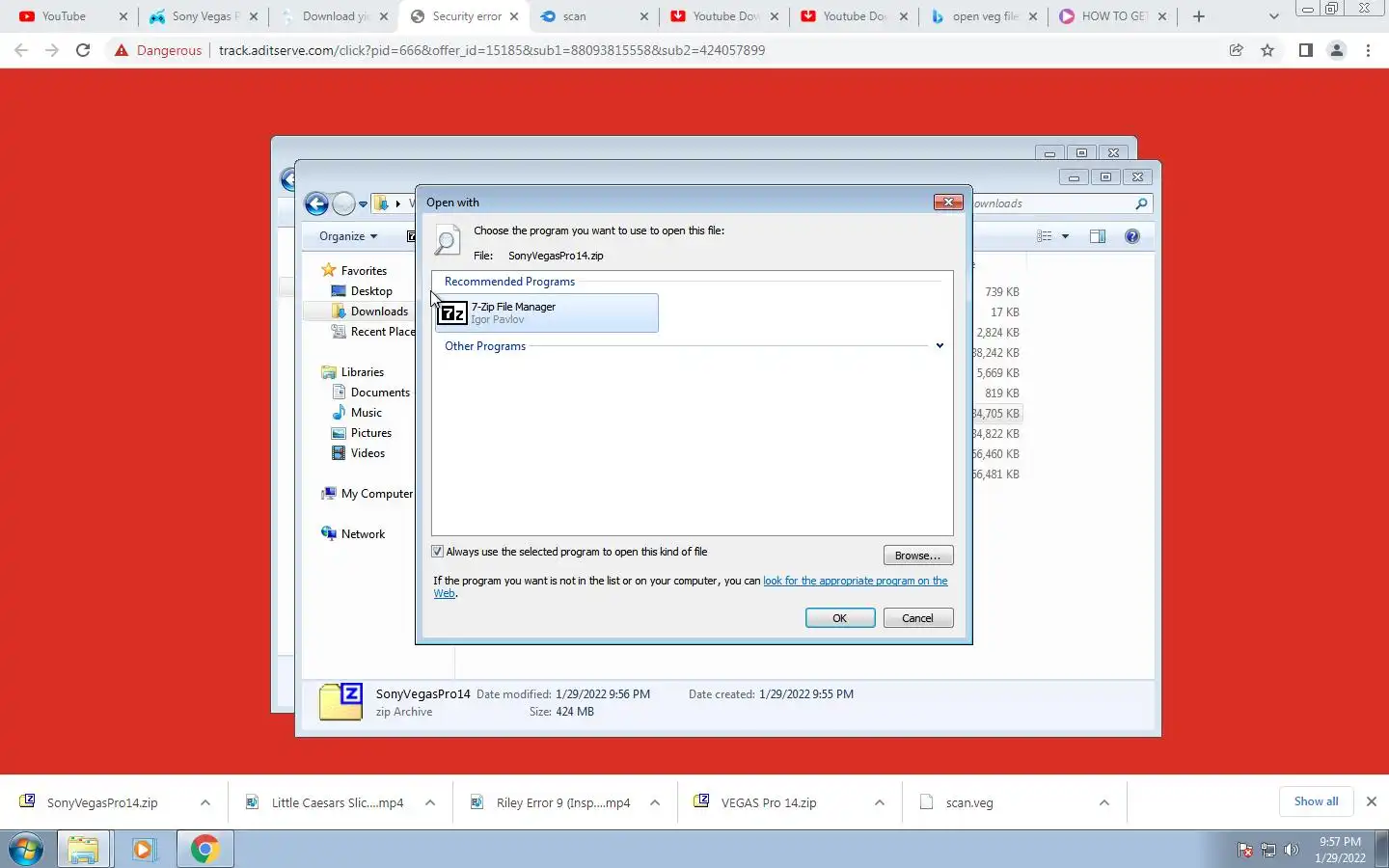Open SonyVegasPro14.zip download item

click(102, 802)
